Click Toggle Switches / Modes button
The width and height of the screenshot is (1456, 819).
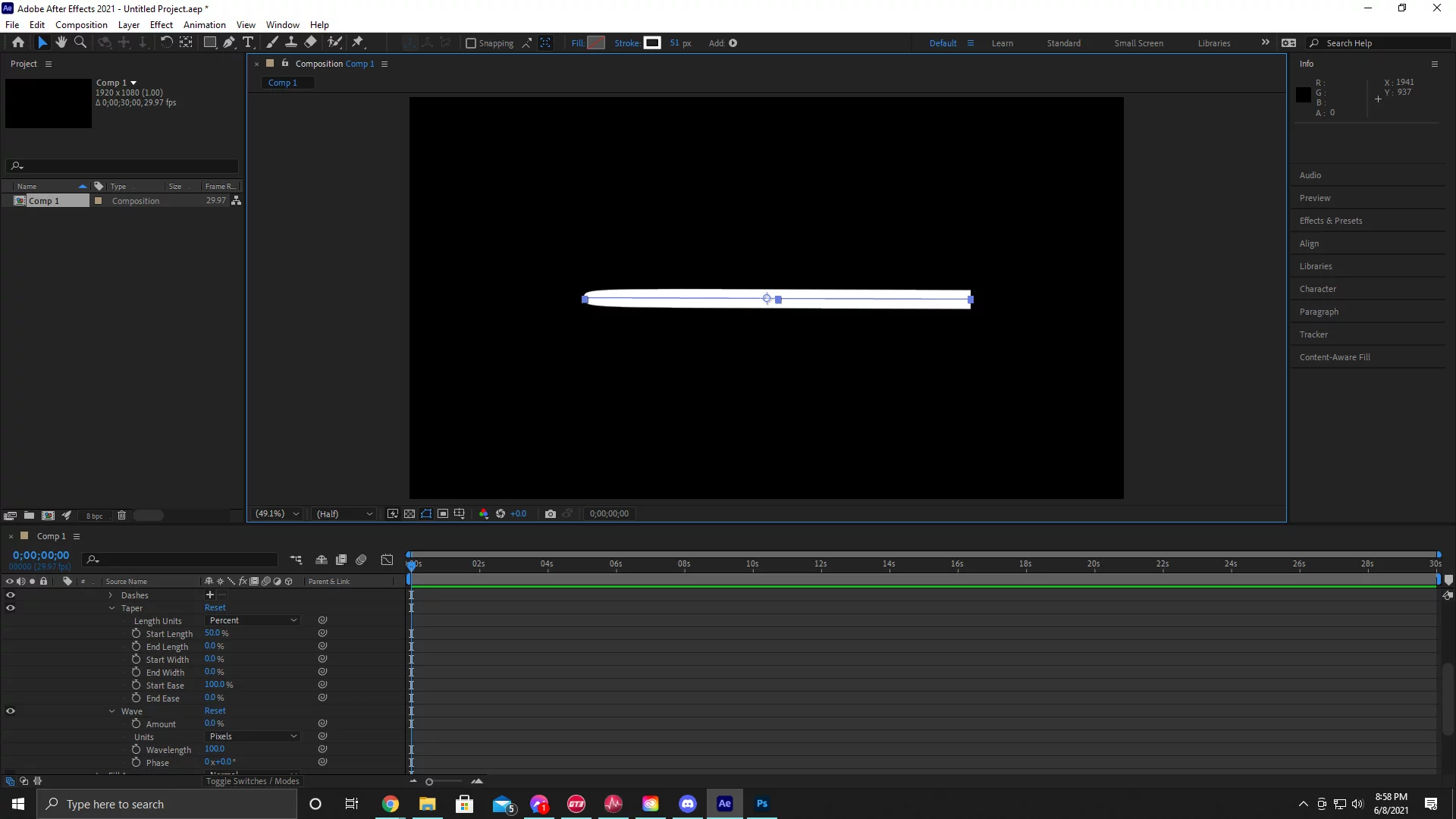pos(253,781)
